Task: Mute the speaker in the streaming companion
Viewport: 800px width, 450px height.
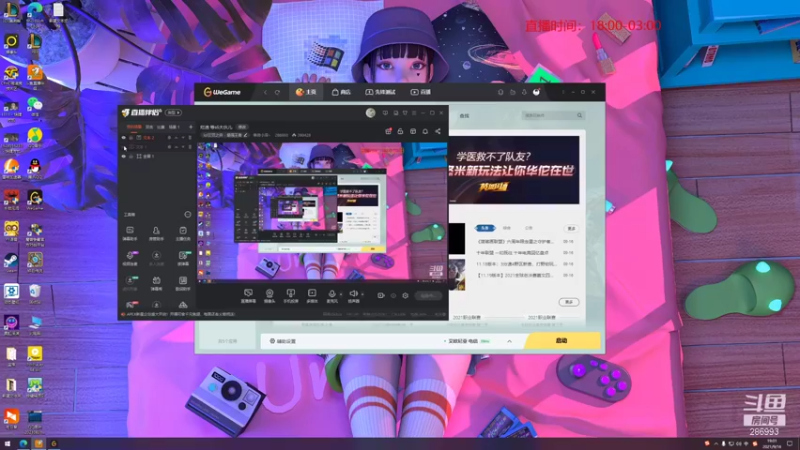Action: point(353,294)
